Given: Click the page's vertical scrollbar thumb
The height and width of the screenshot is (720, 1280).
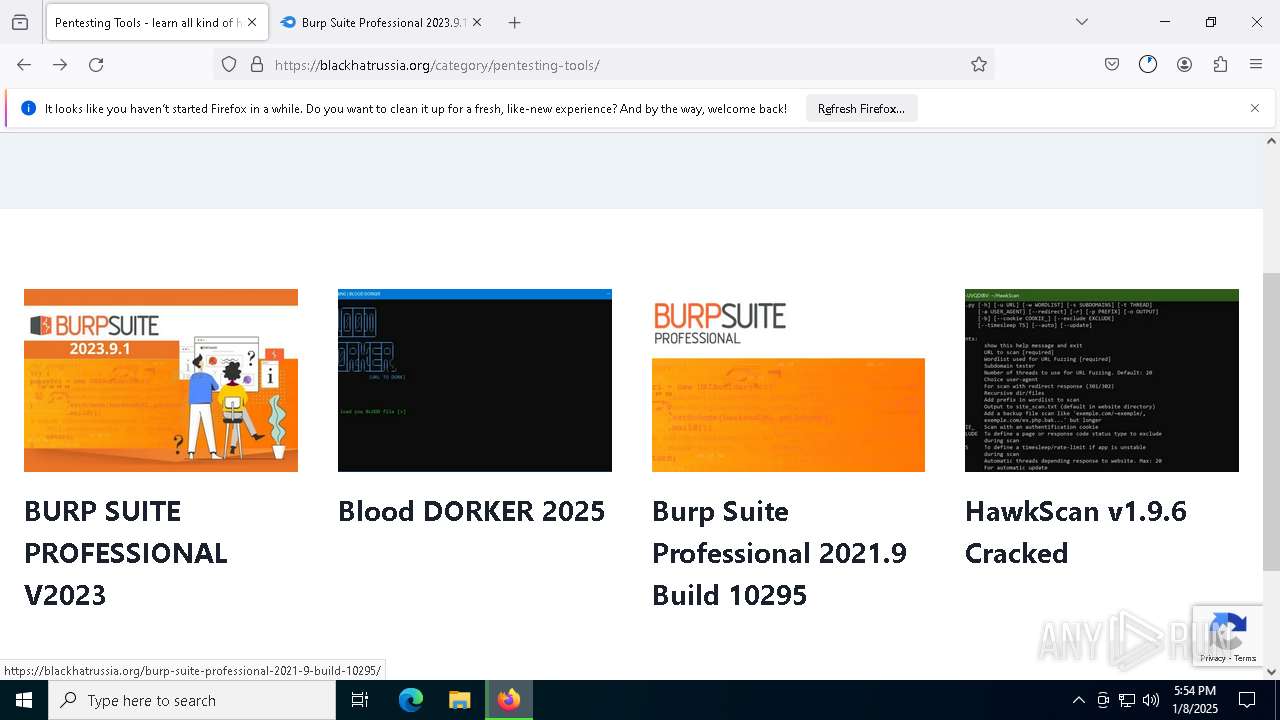Looking at the screenshot, I should pyautogui.click(x=1271, y=422).
